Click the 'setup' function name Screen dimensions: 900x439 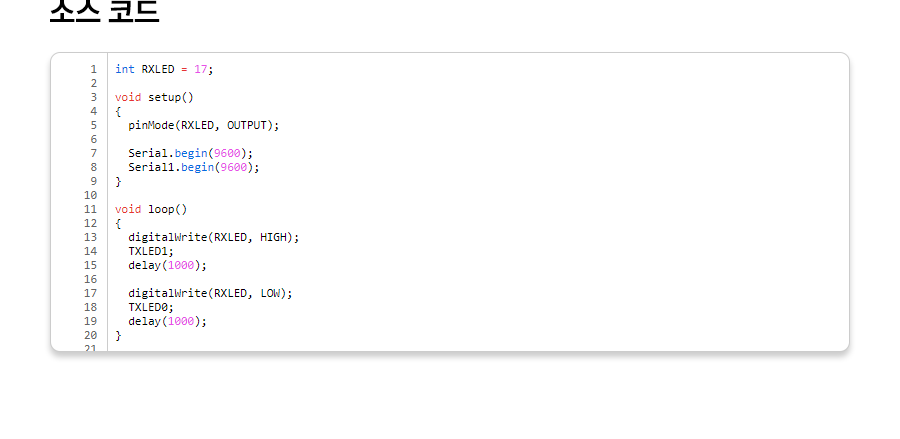[164, 97]
